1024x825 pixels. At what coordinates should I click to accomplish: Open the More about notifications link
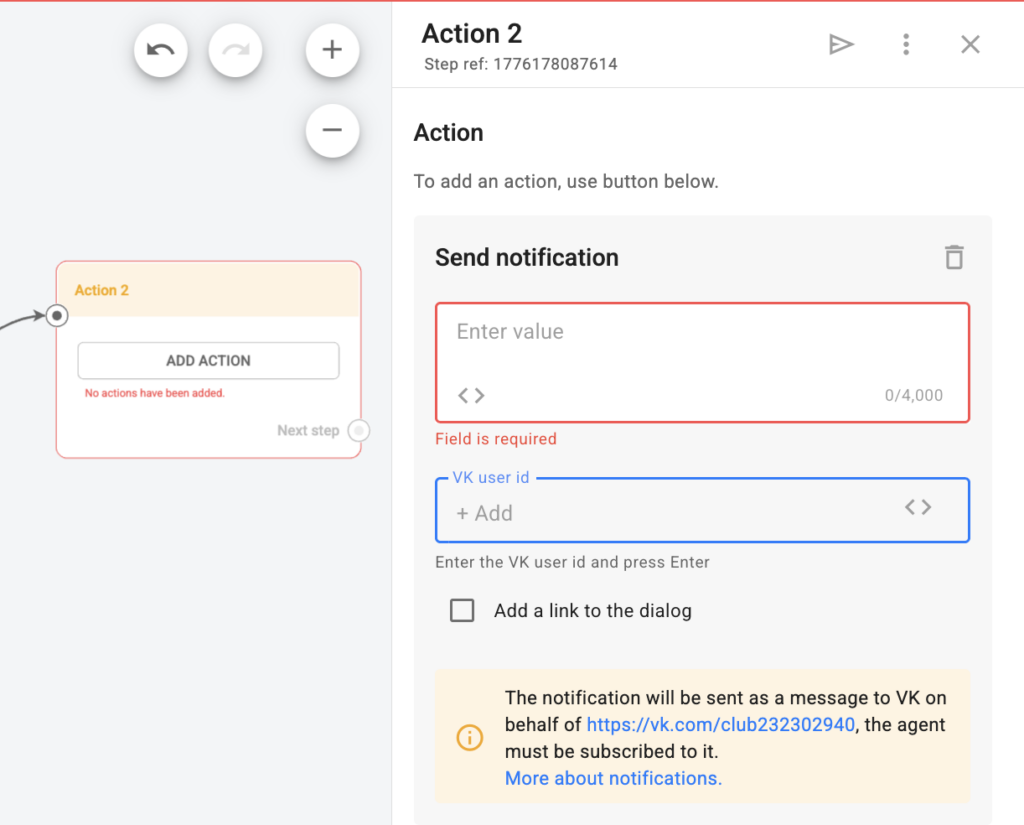[613, 778]
